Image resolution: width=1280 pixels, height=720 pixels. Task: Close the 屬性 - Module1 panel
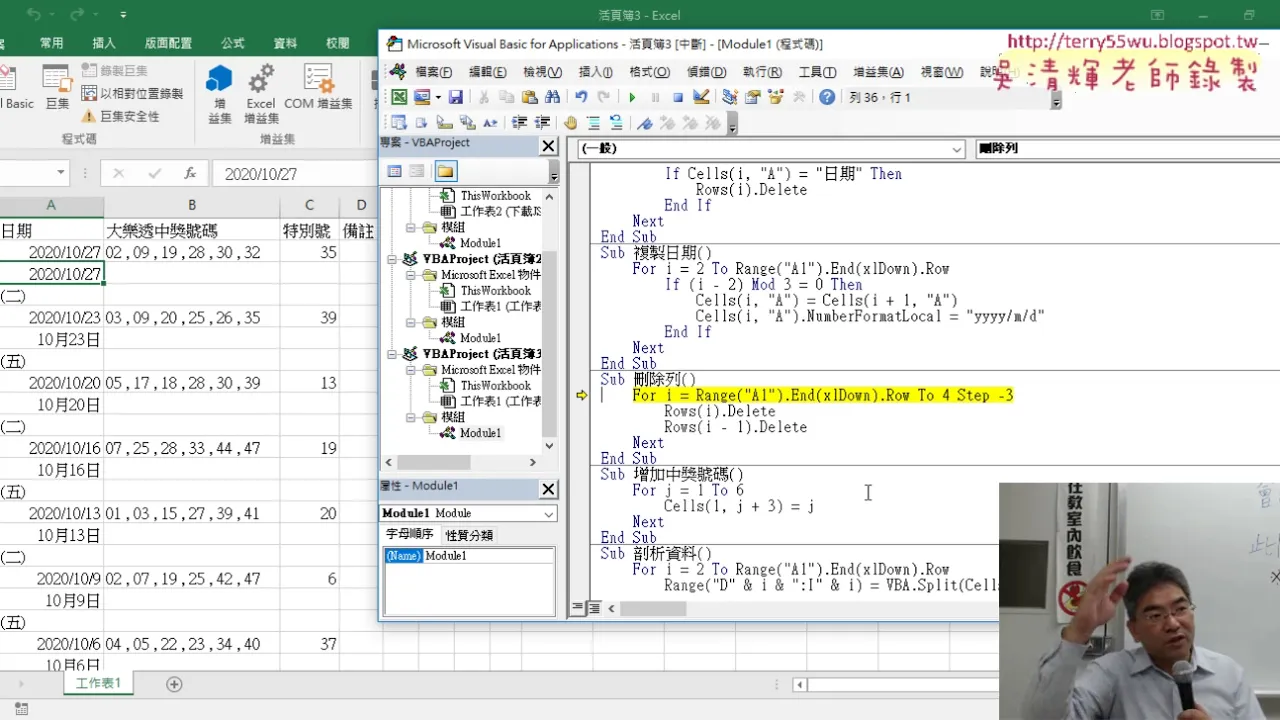pos(548,489)
